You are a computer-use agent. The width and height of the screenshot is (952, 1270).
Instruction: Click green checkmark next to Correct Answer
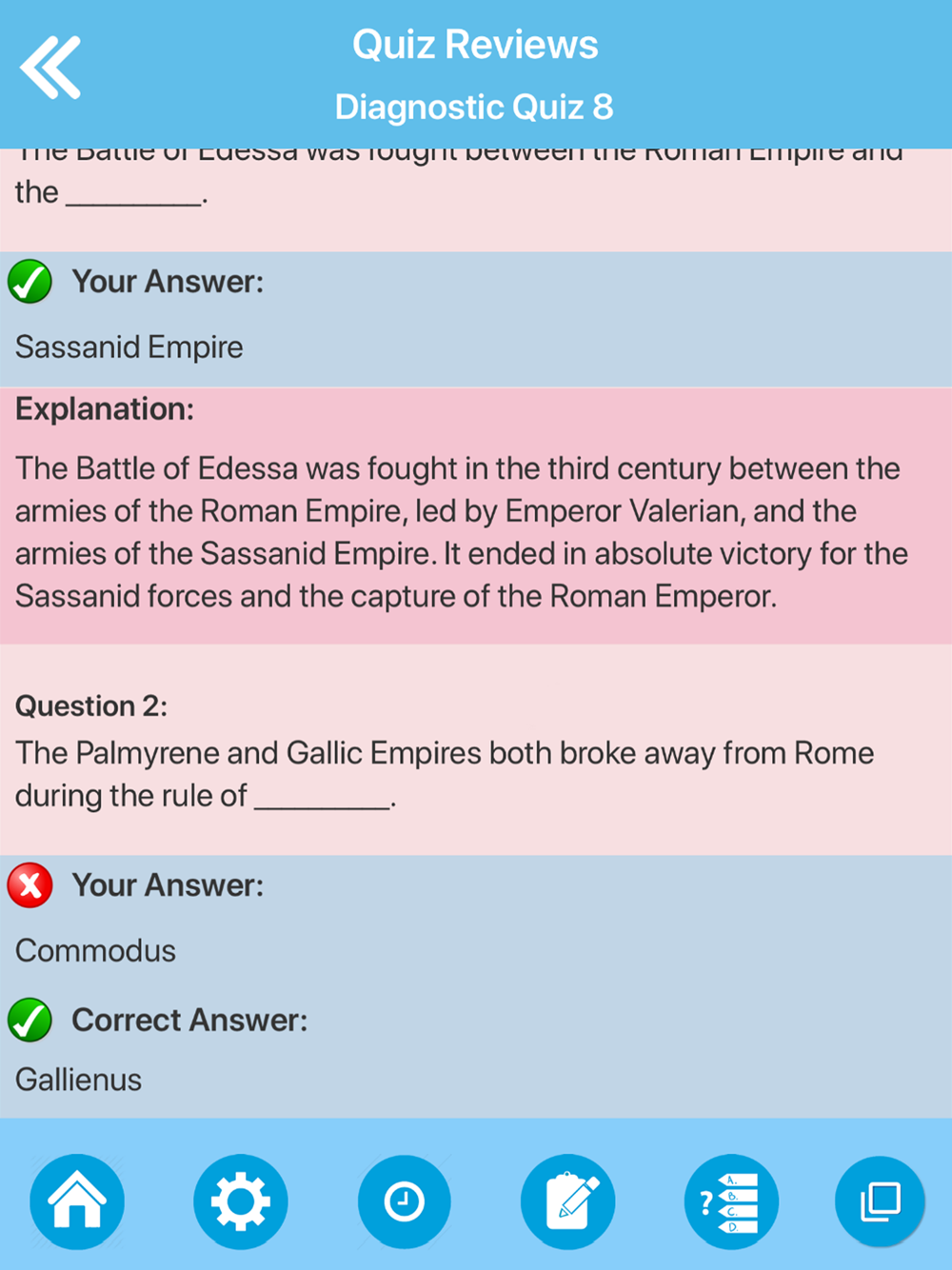tap(30, 1021)
